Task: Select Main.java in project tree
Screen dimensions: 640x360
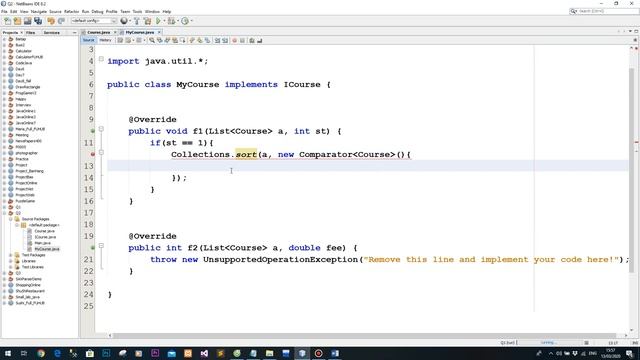Action: coord(42,243)
